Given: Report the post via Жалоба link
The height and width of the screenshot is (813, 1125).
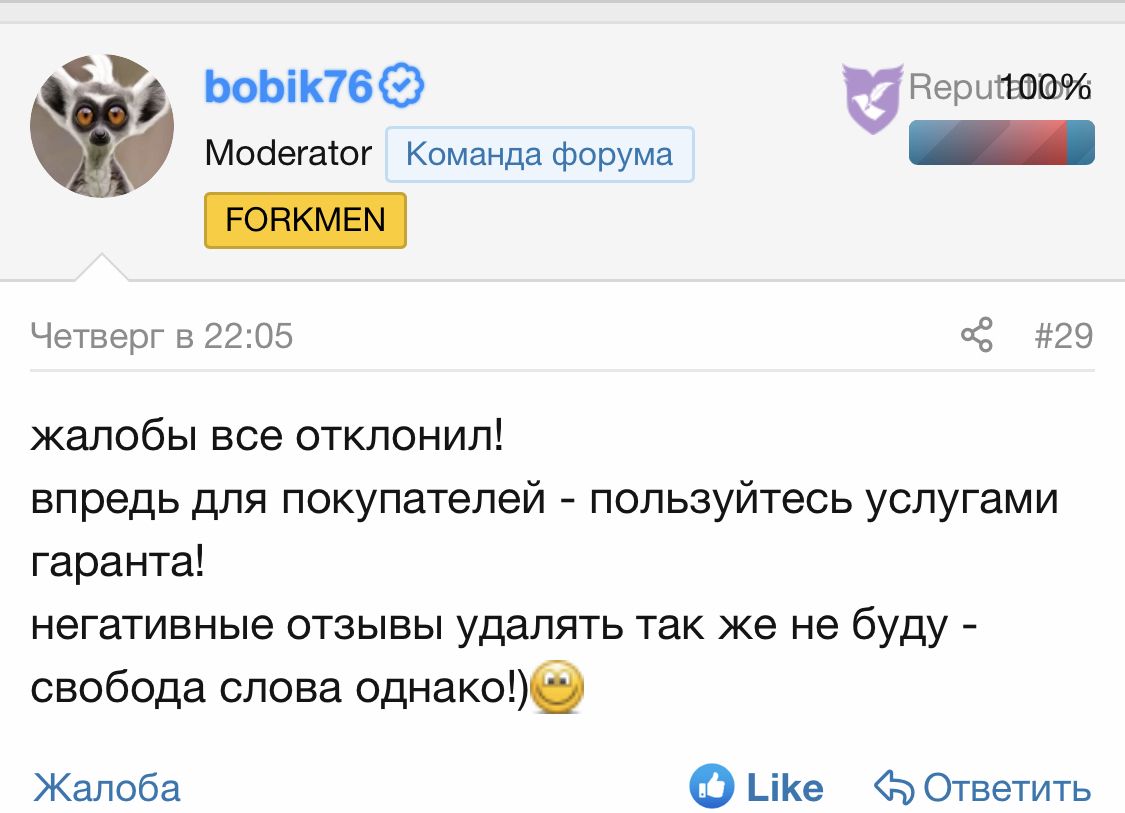Looking at the screenshot, I should (x=107, y=788).
